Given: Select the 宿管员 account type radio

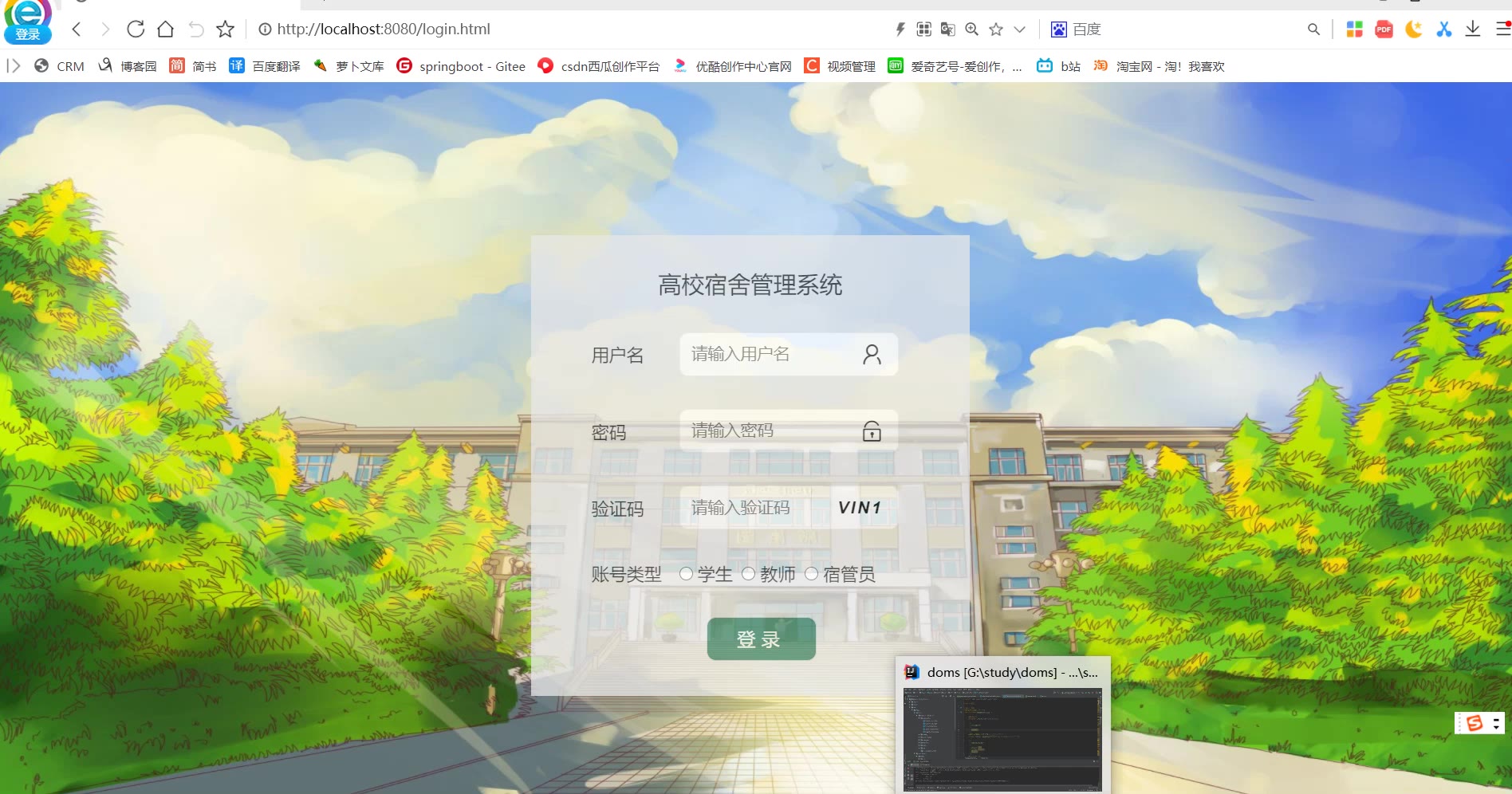Looking at the screenshot, I should [x=811, y=574].
